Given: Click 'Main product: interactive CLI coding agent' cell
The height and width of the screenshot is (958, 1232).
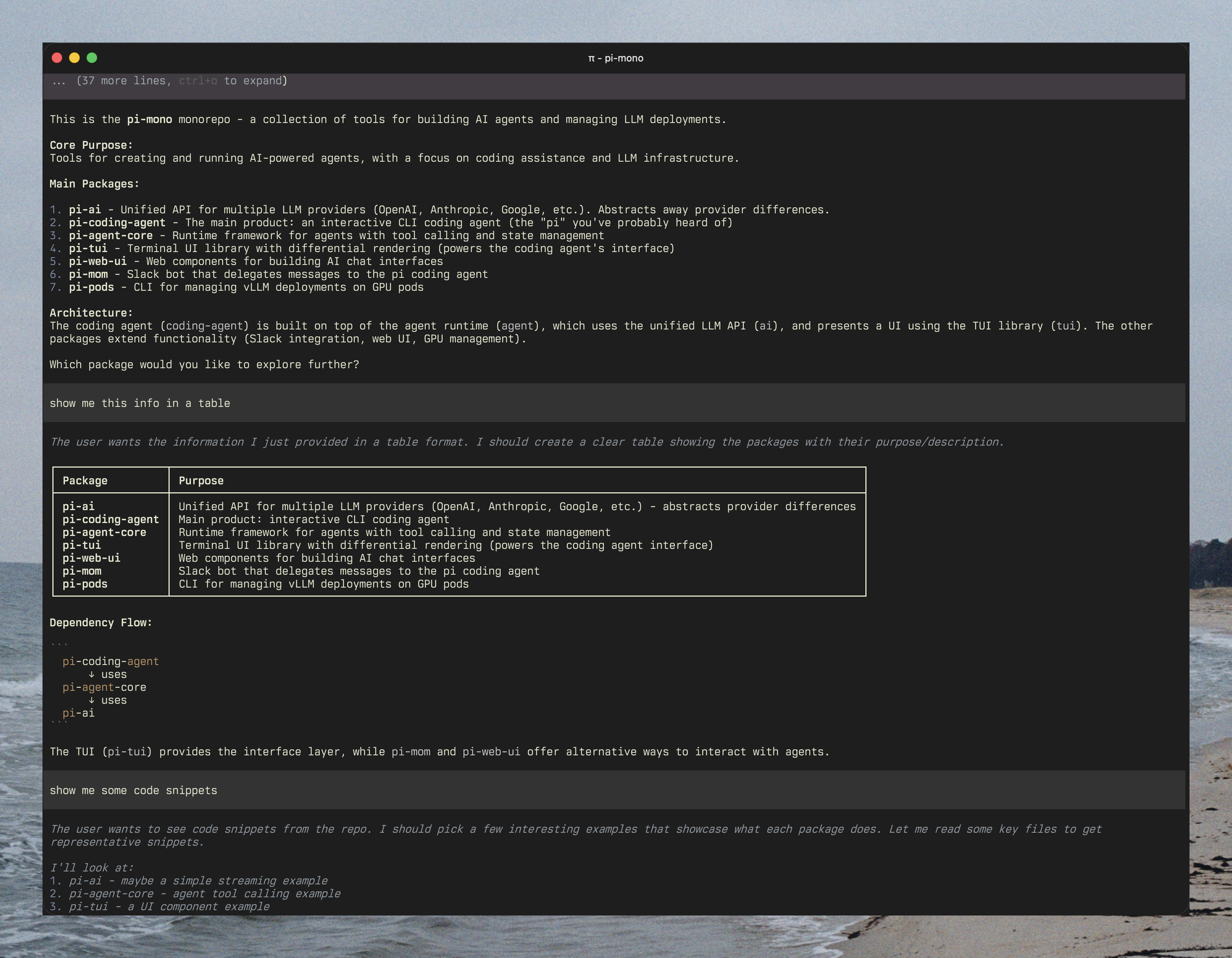Looking at the screenshot, I should click(314, 520).
